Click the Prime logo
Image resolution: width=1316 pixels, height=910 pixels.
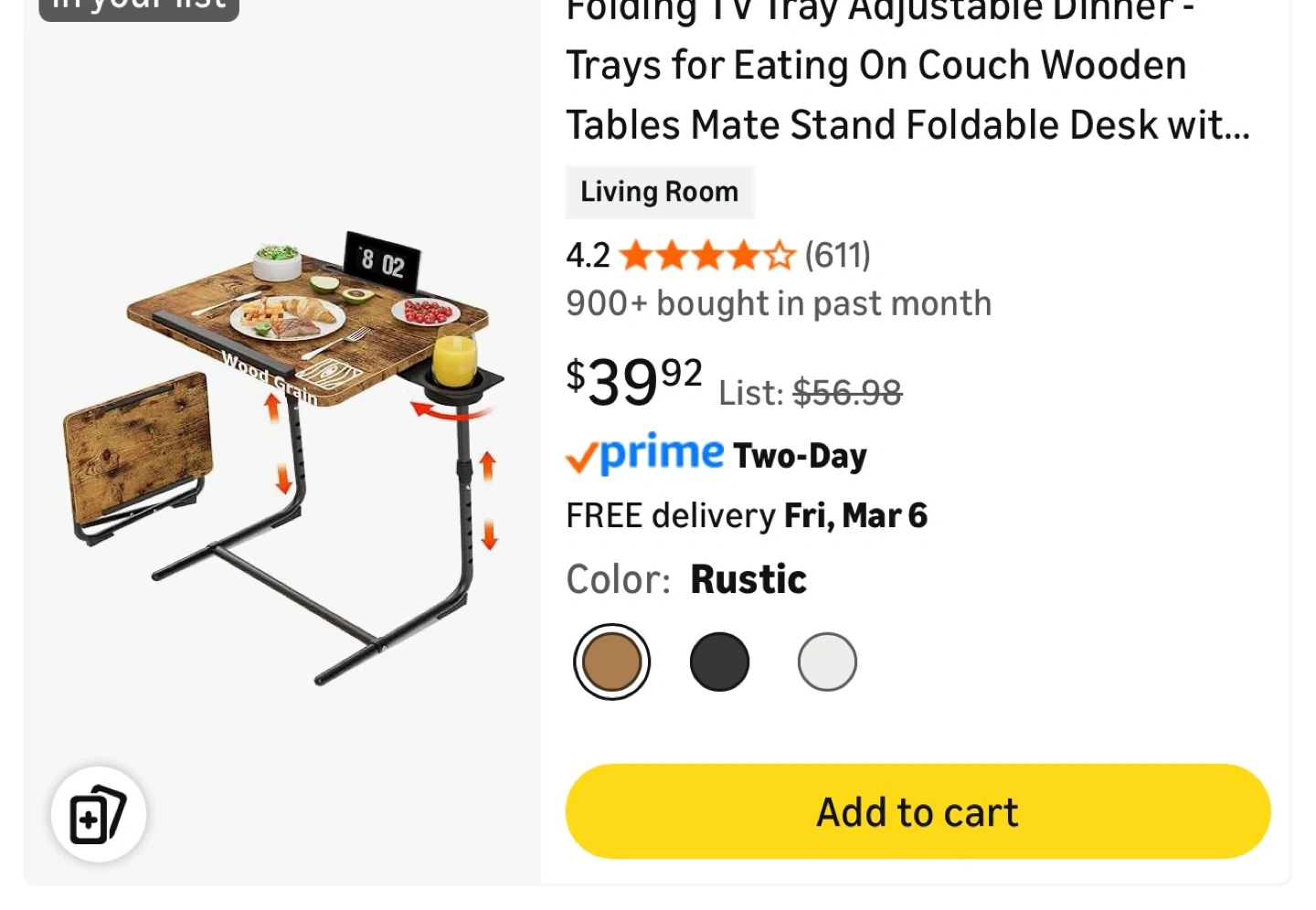pos(645,454)
